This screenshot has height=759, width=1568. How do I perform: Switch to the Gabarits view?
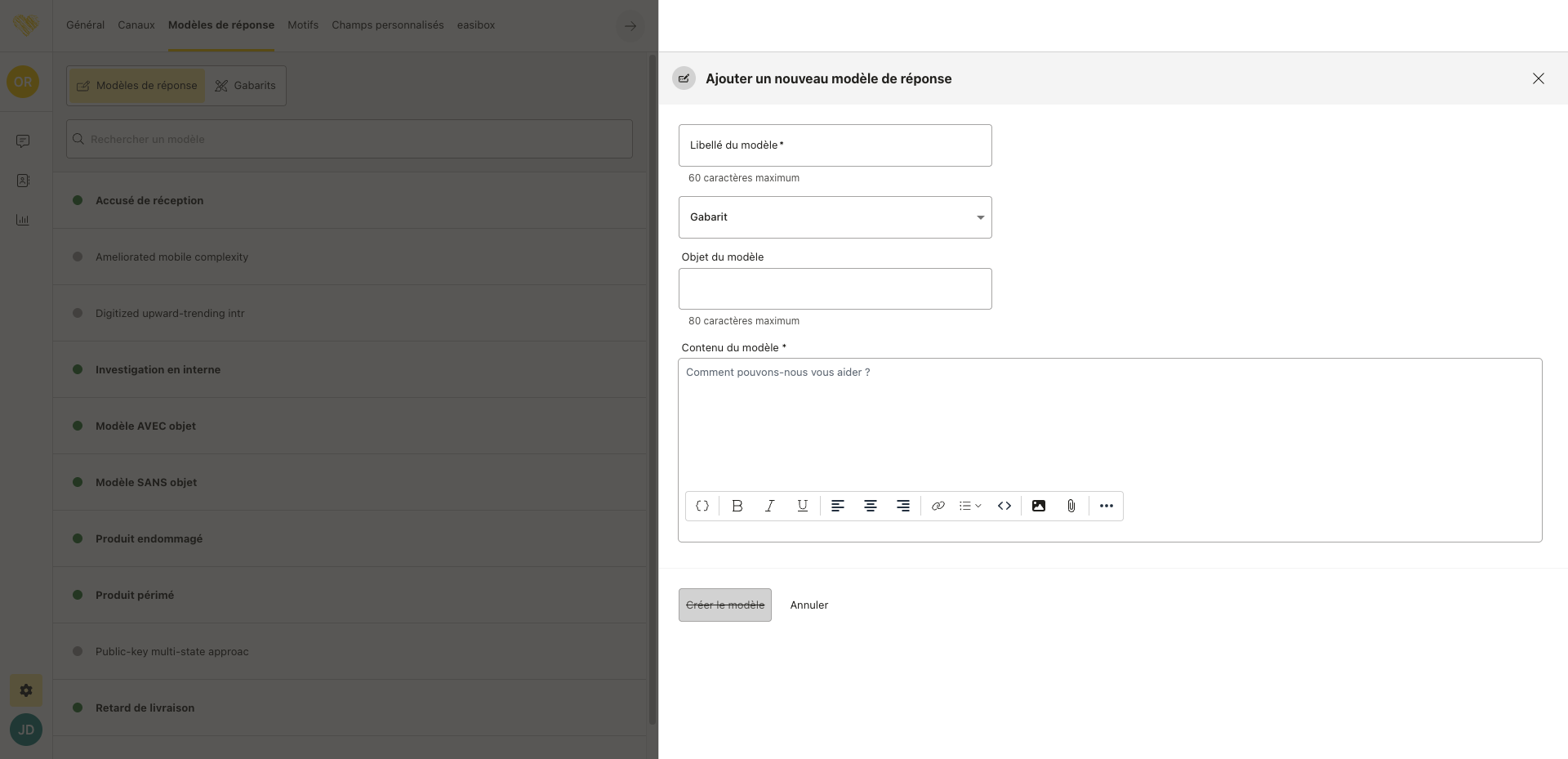click(x=245, y=86)
